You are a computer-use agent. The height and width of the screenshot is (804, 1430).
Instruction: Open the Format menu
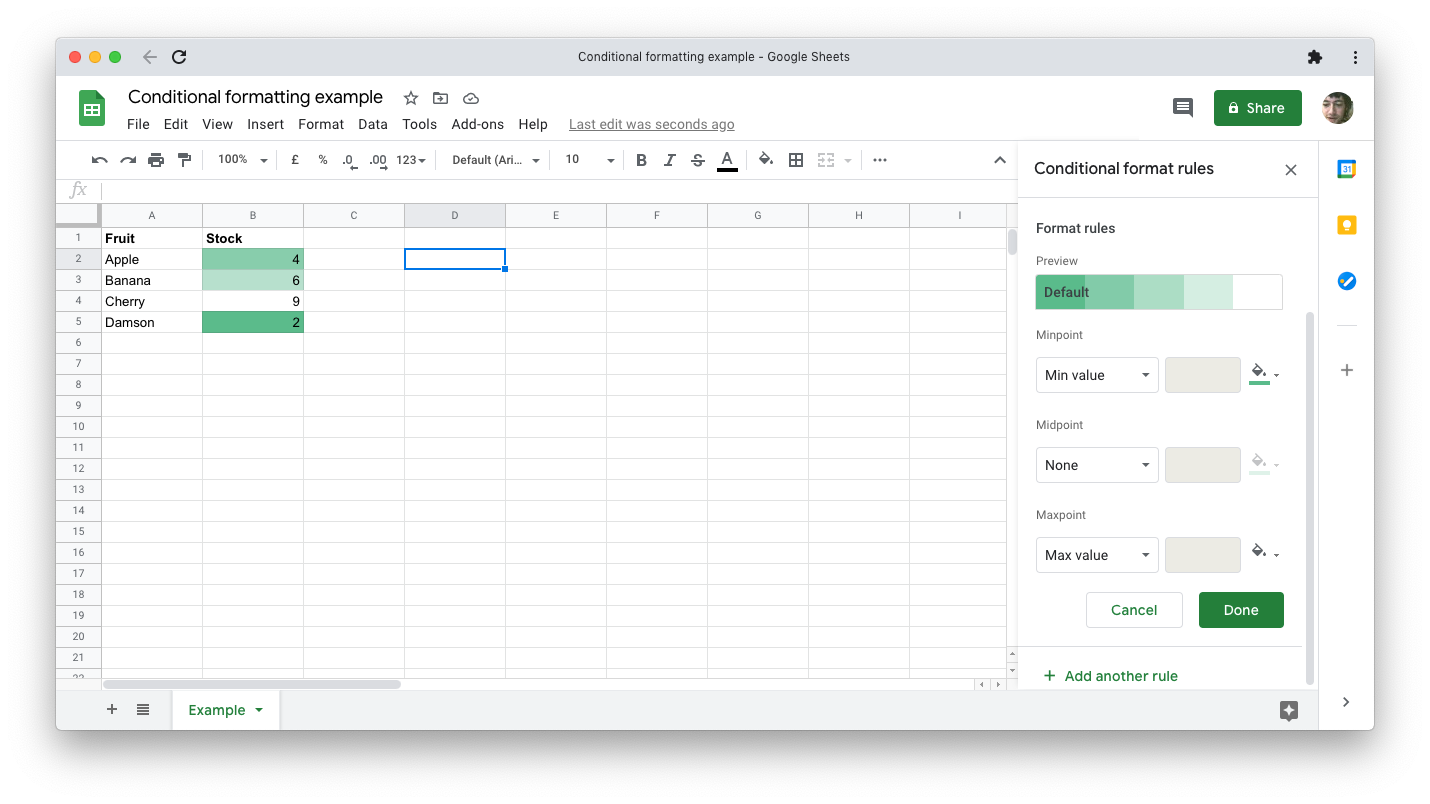[320, 124]
